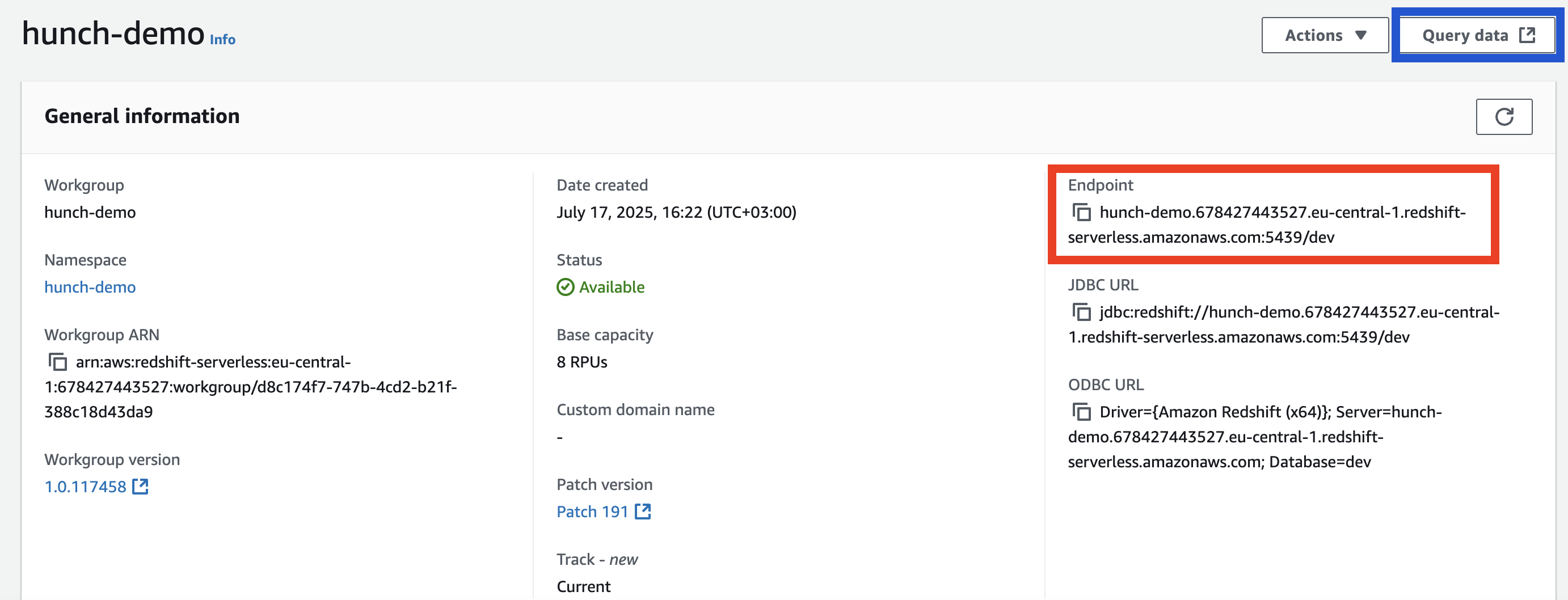Image resolution: width=1568 pixels, height=600 pixels.
Task: Copy the ODBC URL driver string
Action: pyautogui.click(x=1082, y=412)
